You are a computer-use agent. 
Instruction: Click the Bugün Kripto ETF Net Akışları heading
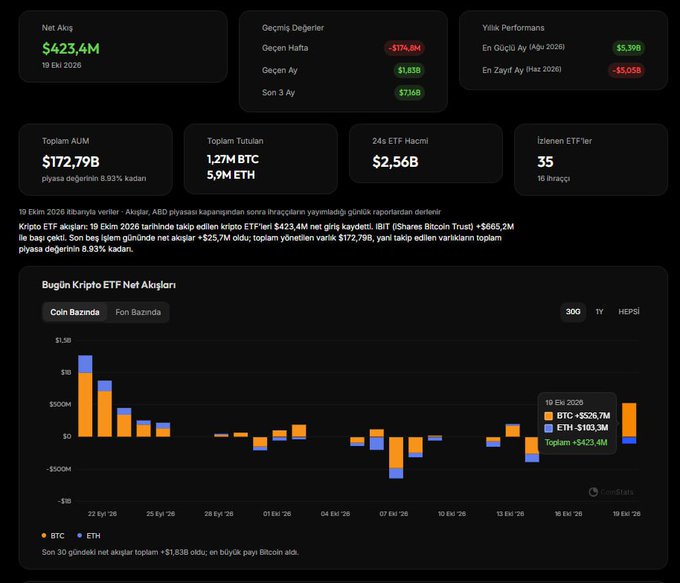pyautogui.click(x=109, y=285)
